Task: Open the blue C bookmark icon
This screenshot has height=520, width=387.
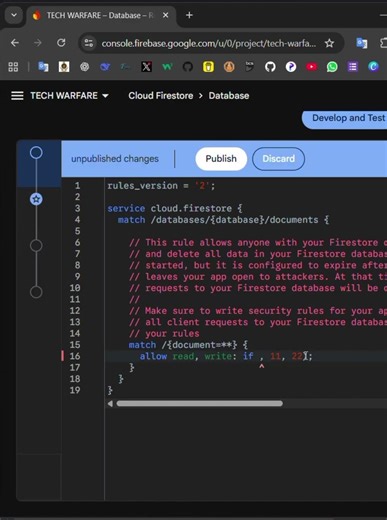Action: point(373,67)
